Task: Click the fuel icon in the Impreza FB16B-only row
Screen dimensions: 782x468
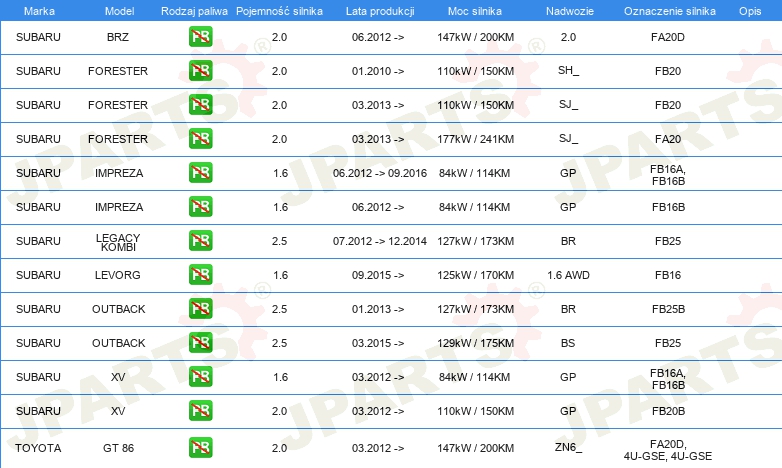Action: click(x=200, y=206)
